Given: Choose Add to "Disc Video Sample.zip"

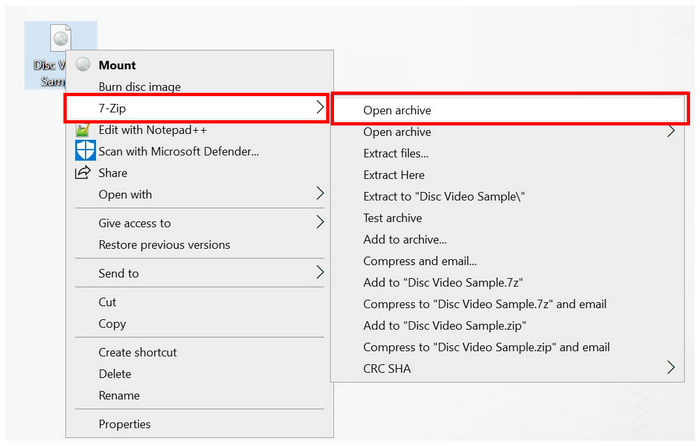Looking at the screenshot, I should 445,326.
